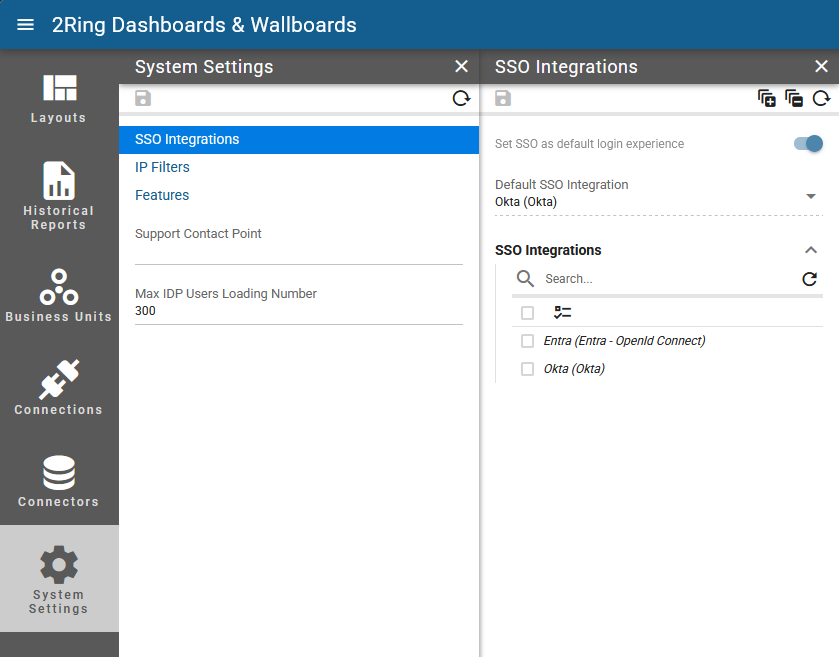Select System Settings in the sidebar
Viewport: 839px width, 657px height.
[59, 578]
